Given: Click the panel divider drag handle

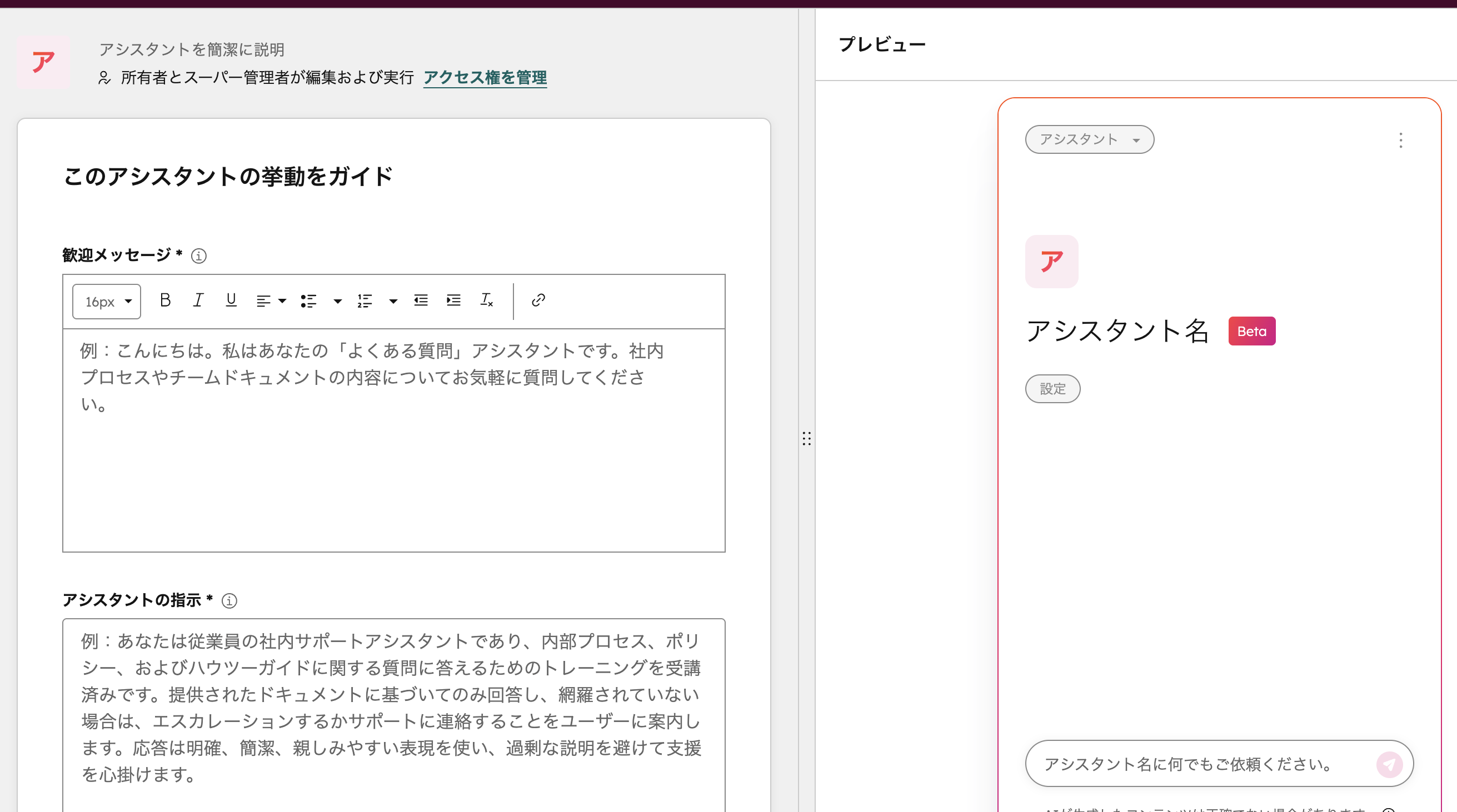Looking at the screenshot, I should pyautogui.click(x=806, y=439).
